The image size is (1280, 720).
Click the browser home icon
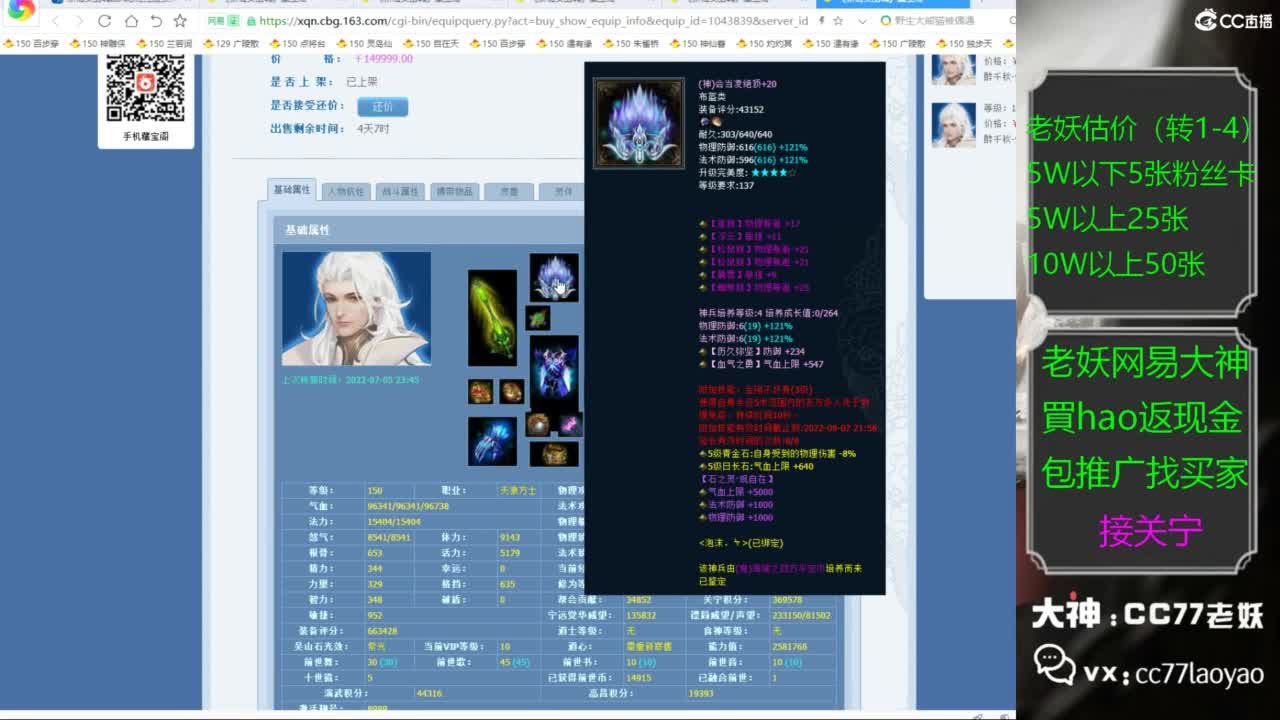[x=133, y=21]
